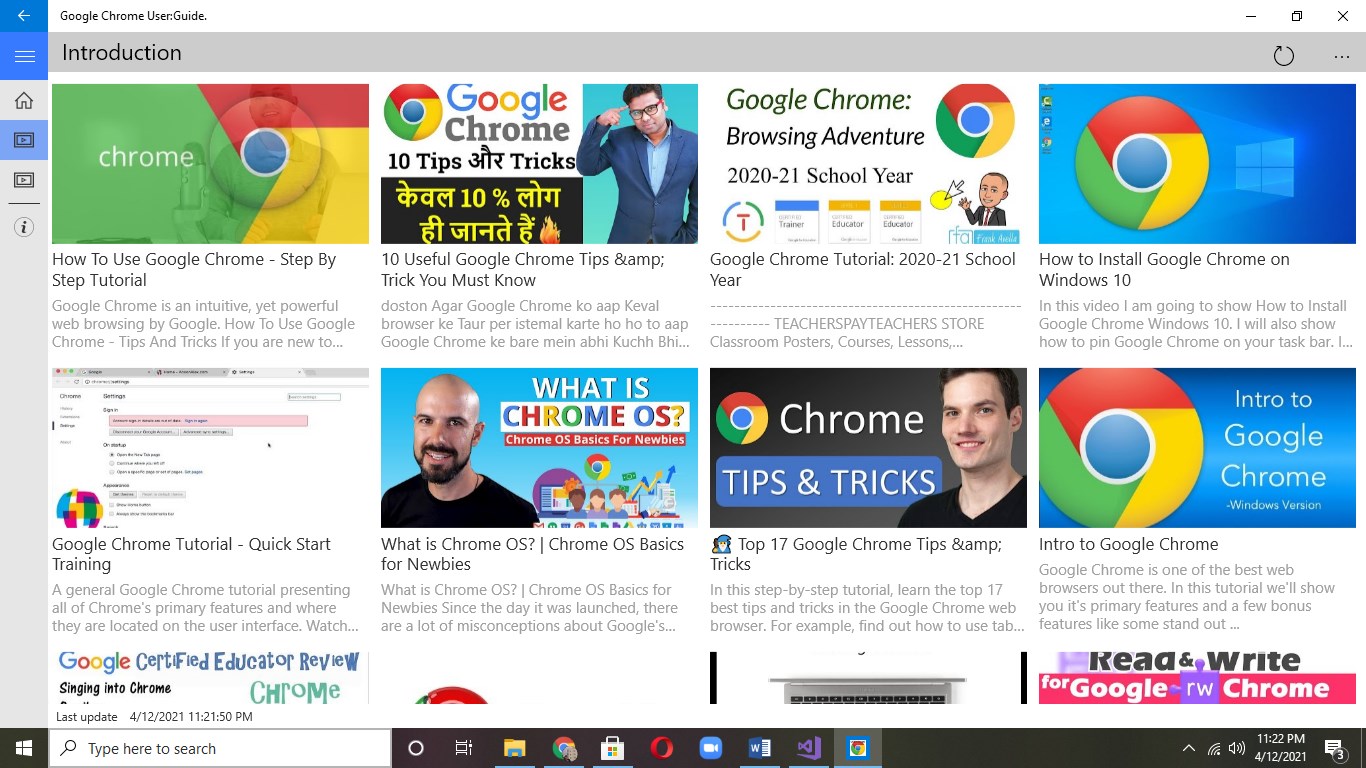Click the 'Intro to Google Chrome' title text
This screenshot has height=768, width=1366.
pos(1128,544)
